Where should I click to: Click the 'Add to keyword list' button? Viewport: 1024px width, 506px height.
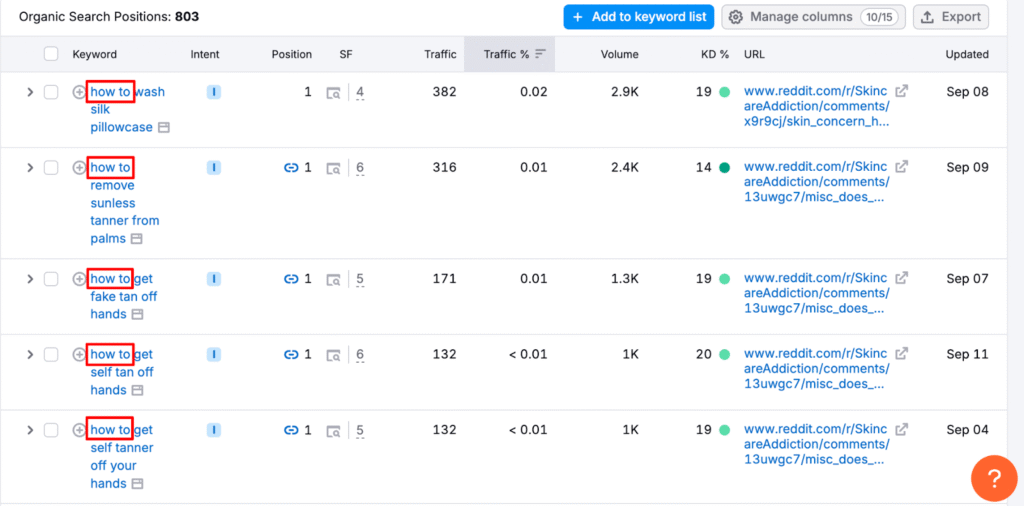(638, 17)
